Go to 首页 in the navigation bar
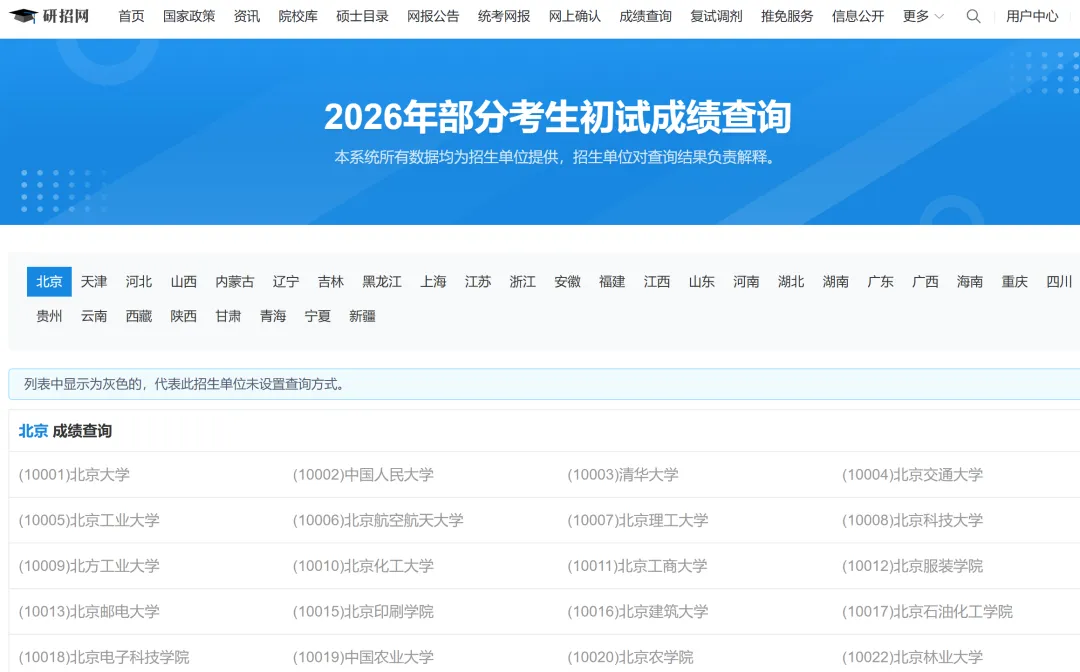The width and height of the screenshot is (1080, 672). click(131, 16)
